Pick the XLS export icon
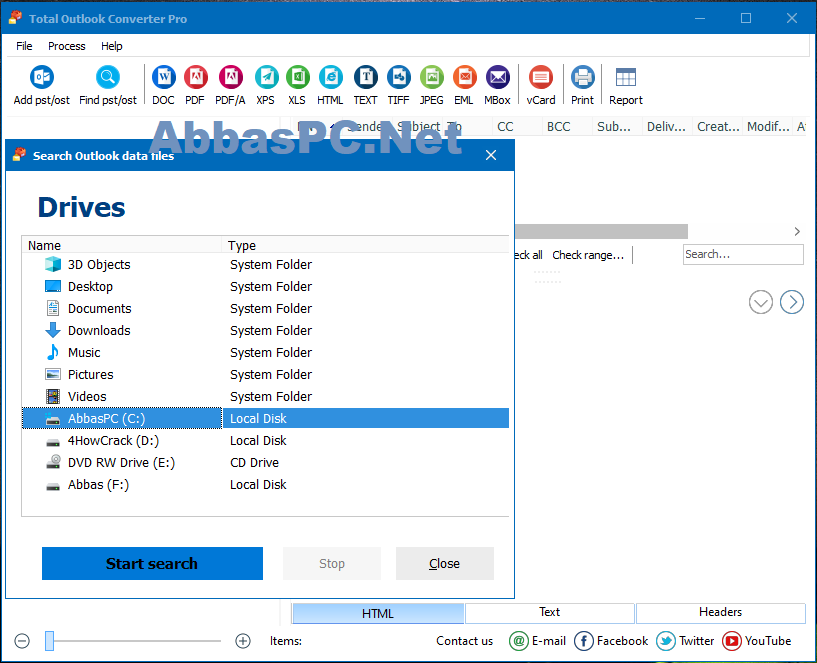 (x=298, y=85)
